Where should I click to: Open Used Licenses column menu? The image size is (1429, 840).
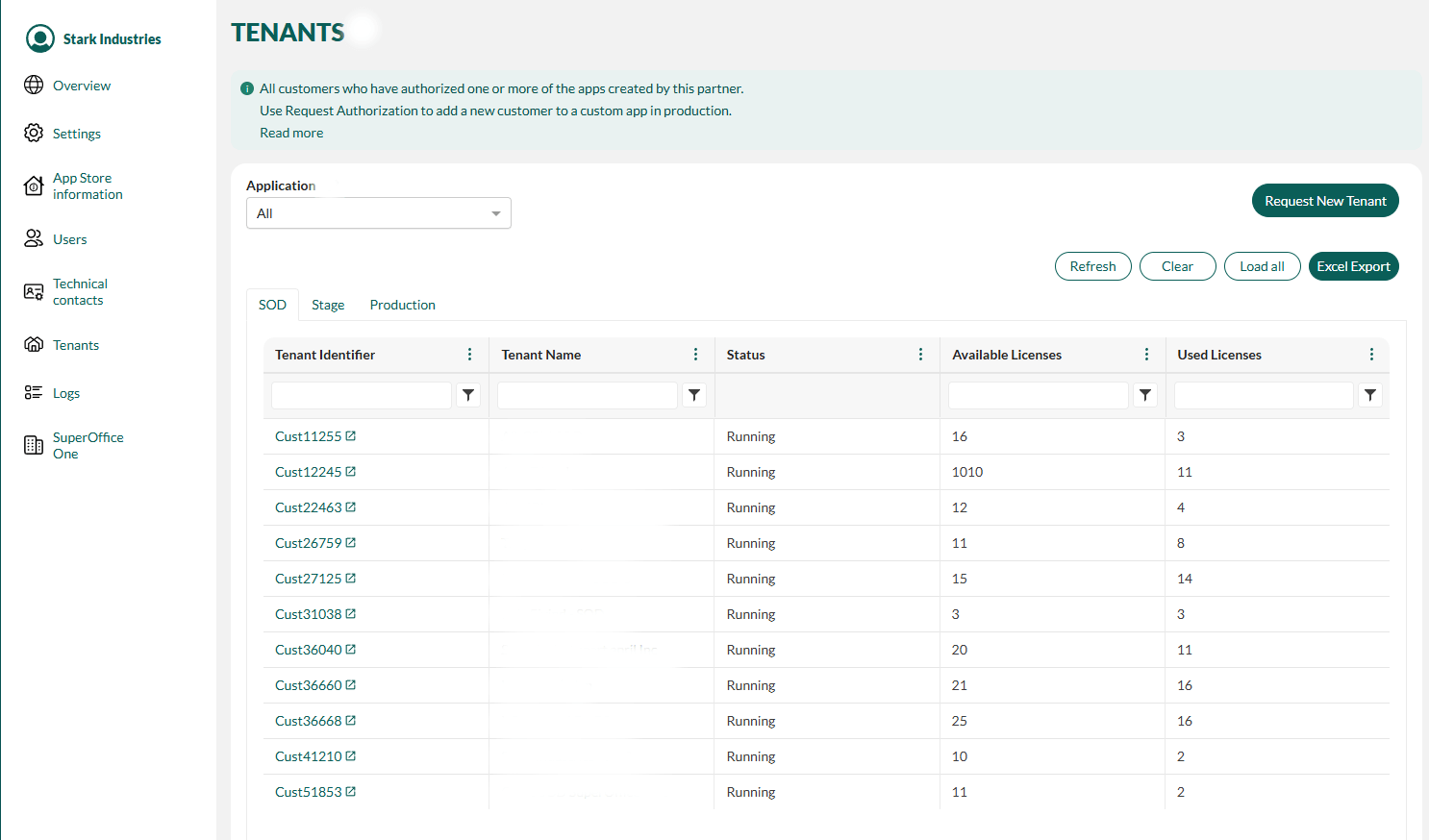point(1372,355)
